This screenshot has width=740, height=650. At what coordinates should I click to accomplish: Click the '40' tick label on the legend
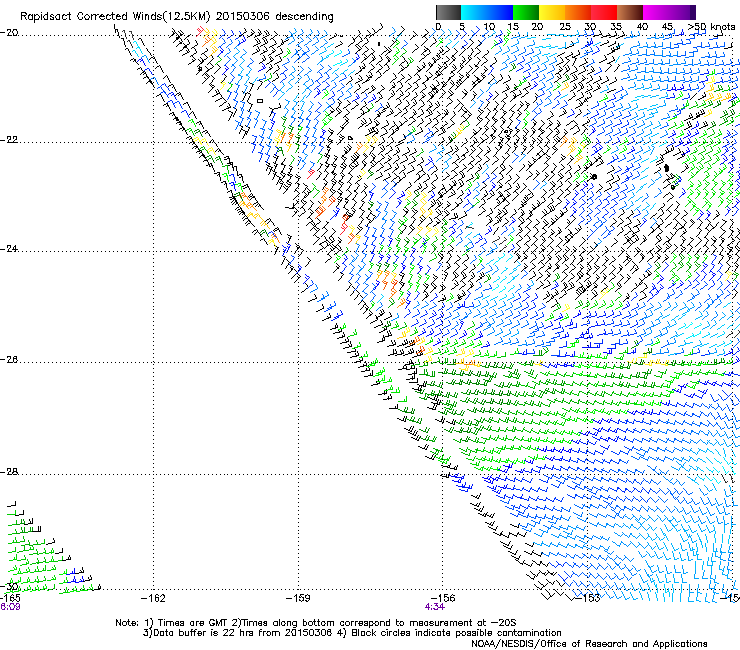(642, 27)
